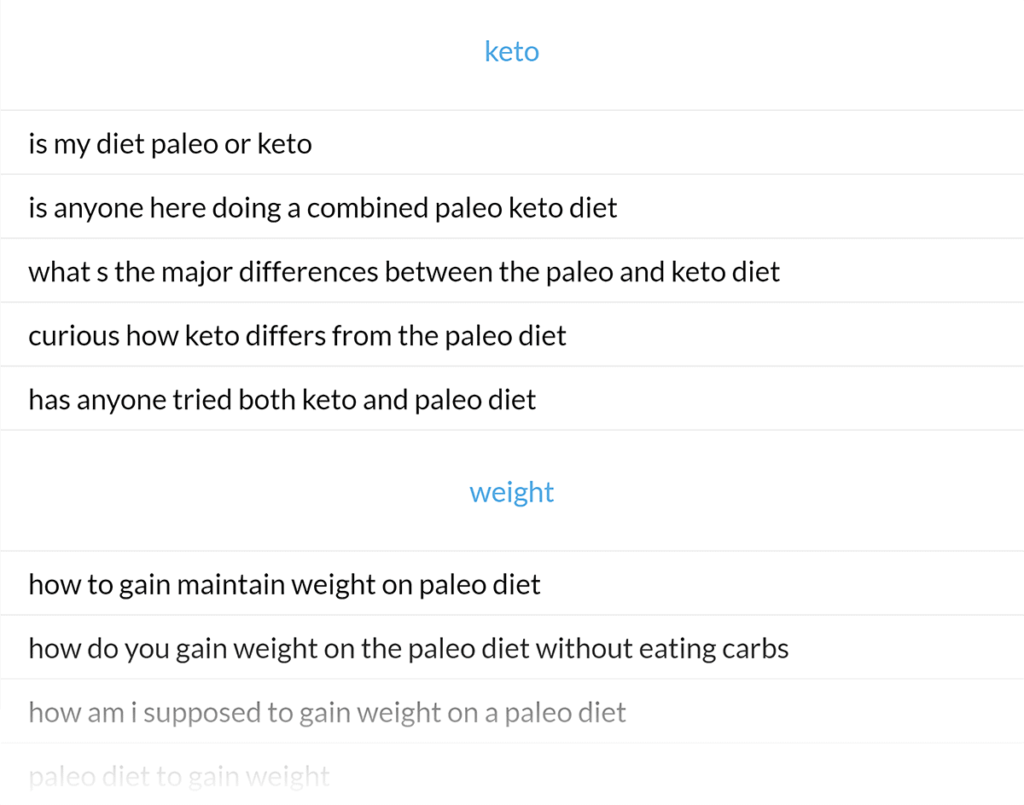This screenshot has width=1024, height=805.
Task: Select "is my diet paleo or keto"
Action: [170, 144]
